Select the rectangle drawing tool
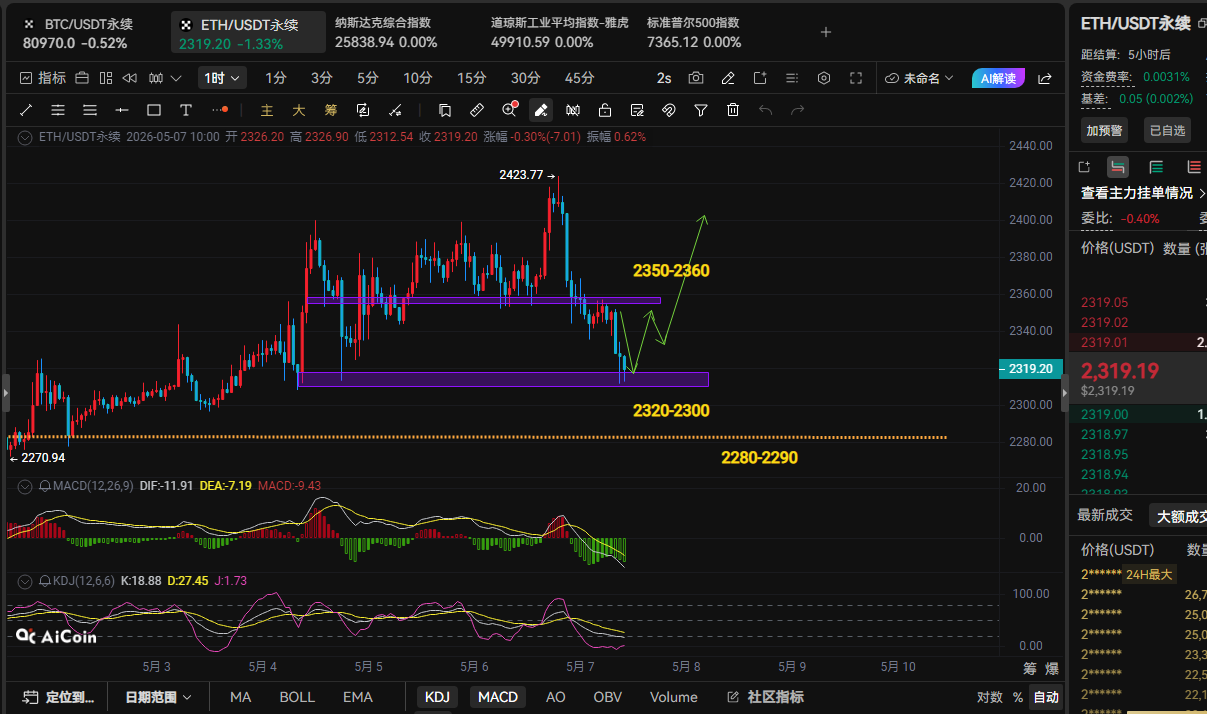The width and height of the screenshot is (1207, 714). [154, 110]
